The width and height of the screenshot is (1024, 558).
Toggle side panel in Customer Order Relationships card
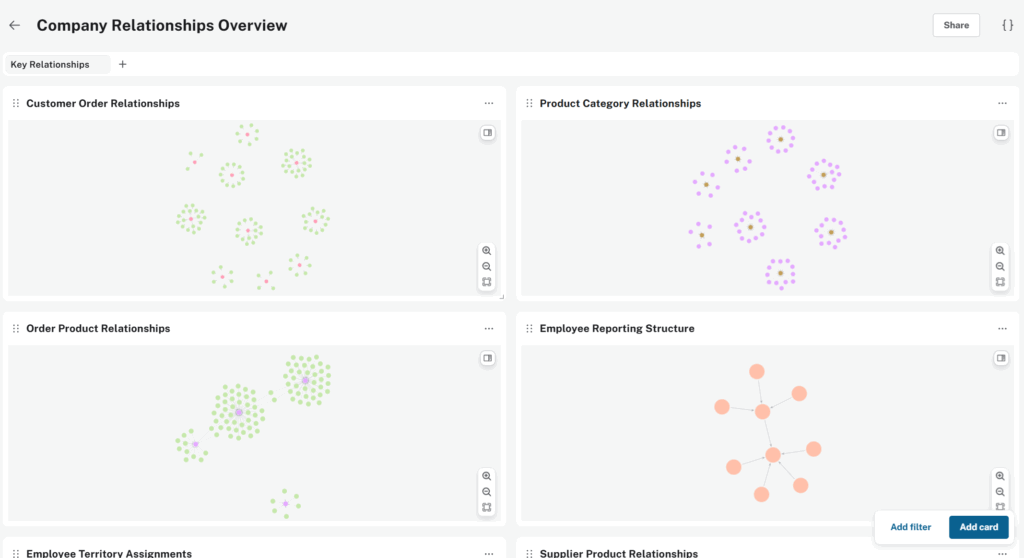tap(487, 133)
